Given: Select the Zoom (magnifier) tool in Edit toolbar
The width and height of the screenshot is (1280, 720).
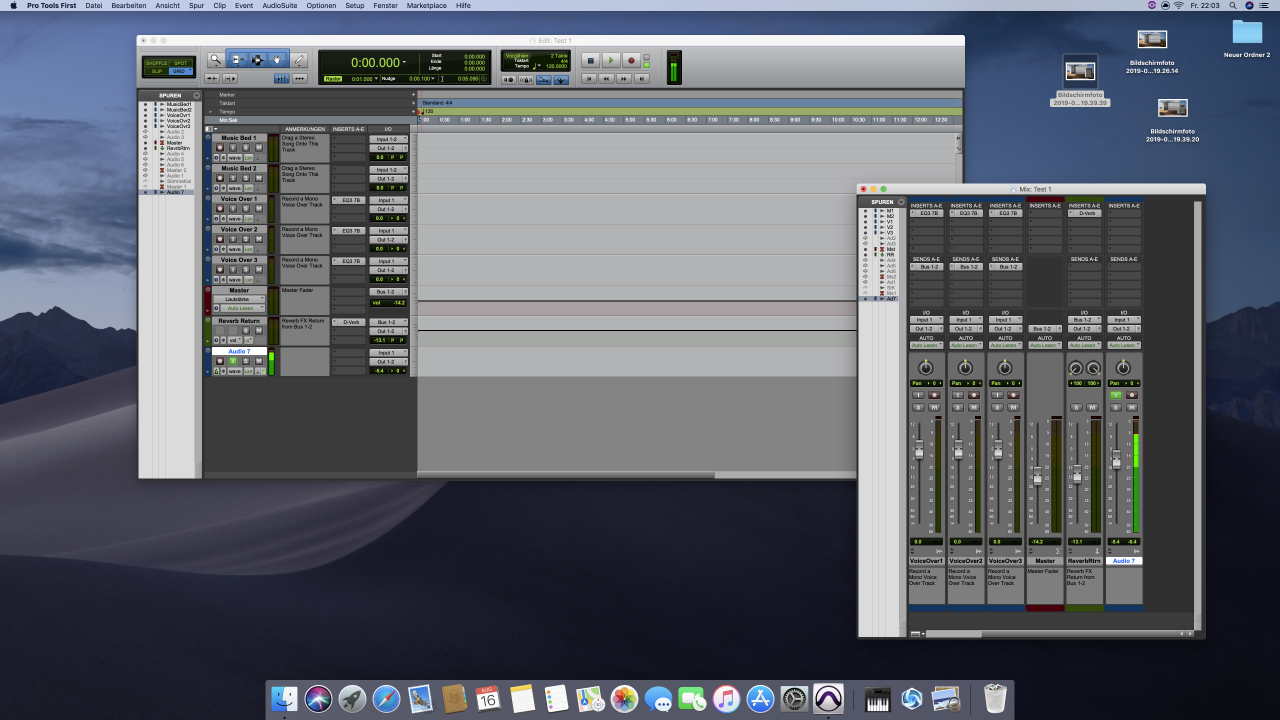Looking at the screenshot, I should tap(216, 60).
